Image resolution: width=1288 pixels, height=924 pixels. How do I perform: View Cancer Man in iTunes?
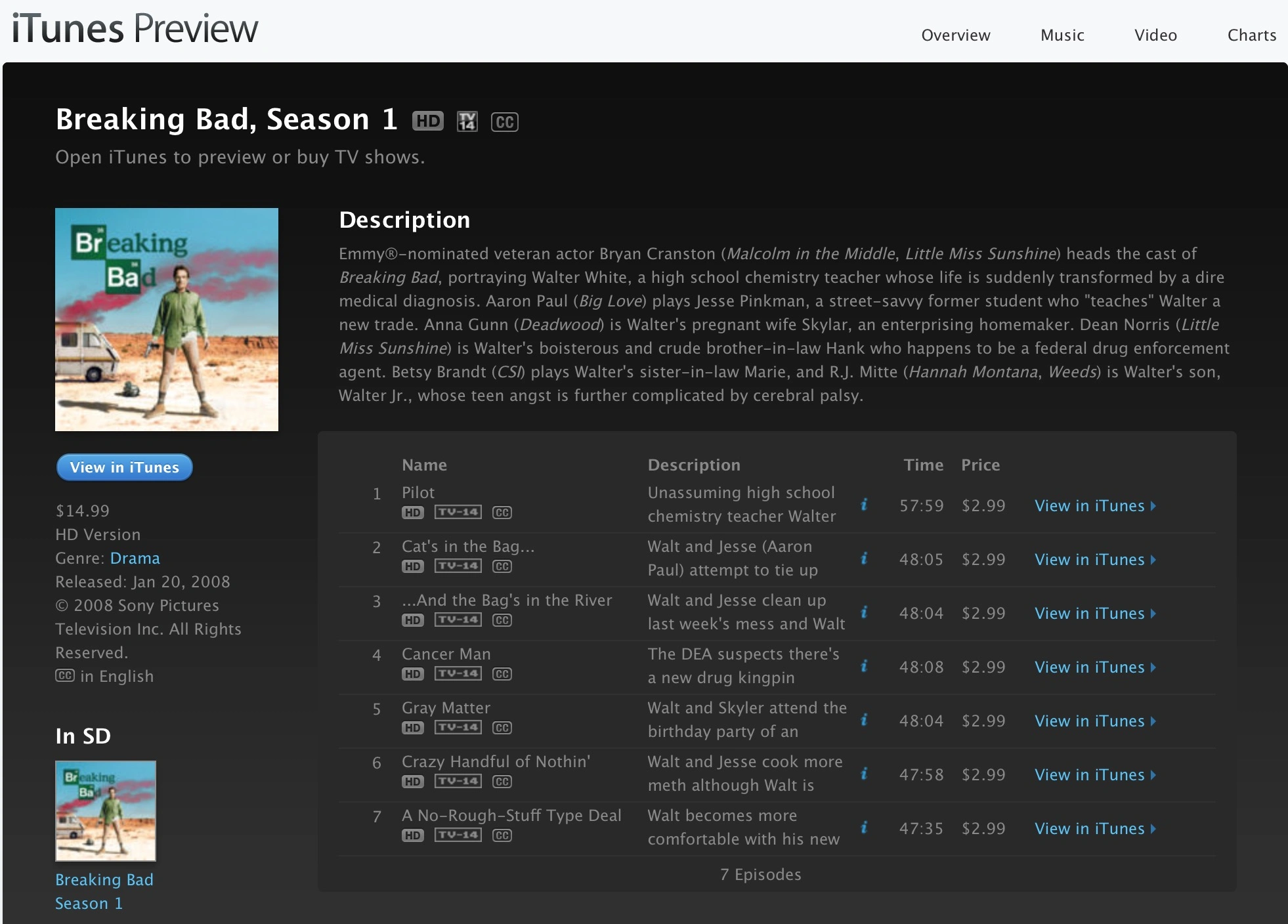(x=1095, y=667)
